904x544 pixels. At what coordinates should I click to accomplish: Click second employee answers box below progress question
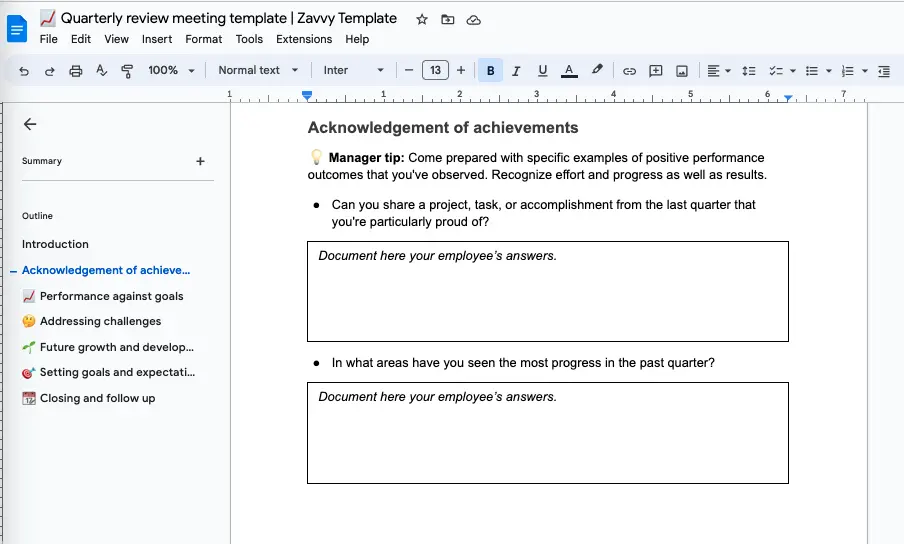point(548,433)
